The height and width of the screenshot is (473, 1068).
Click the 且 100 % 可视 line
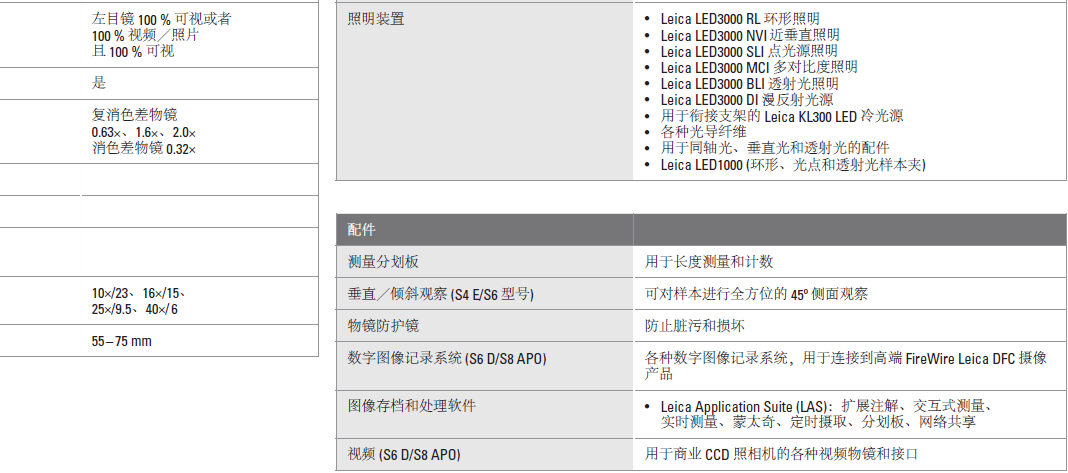coord(133,52)
